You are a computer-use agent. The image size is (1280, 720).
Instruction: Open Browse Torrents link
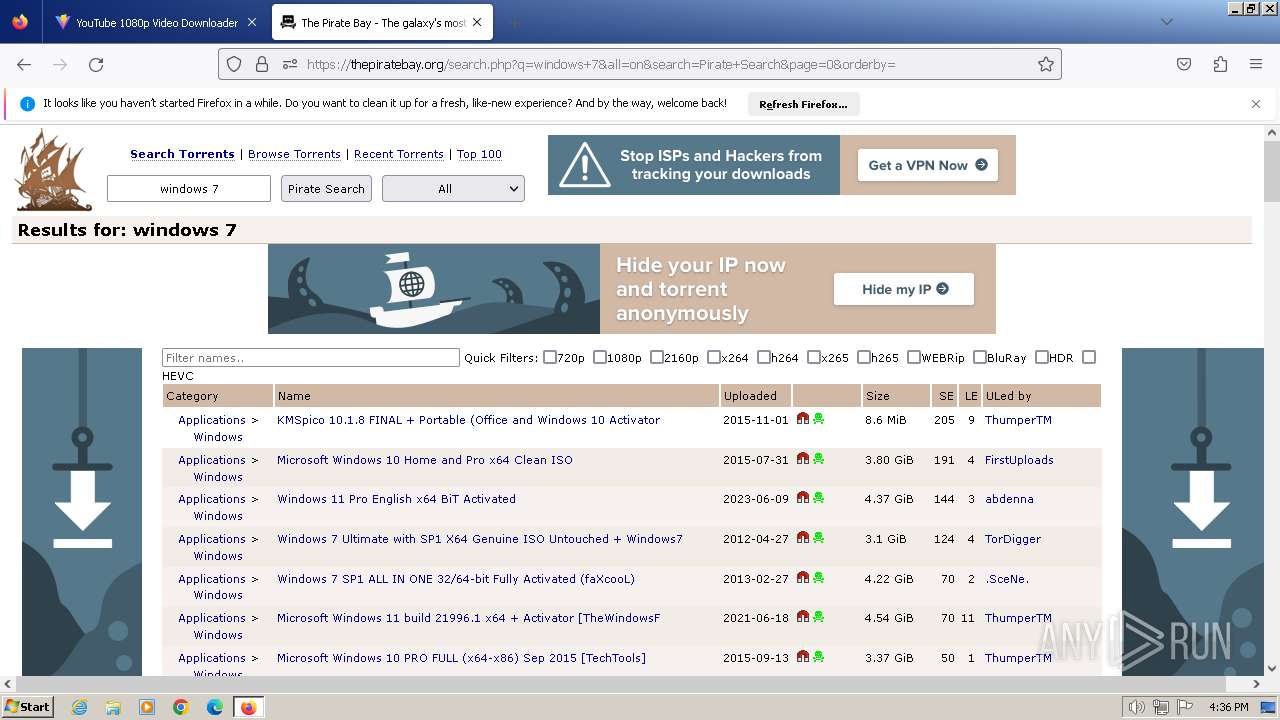[x=294, y=154]
